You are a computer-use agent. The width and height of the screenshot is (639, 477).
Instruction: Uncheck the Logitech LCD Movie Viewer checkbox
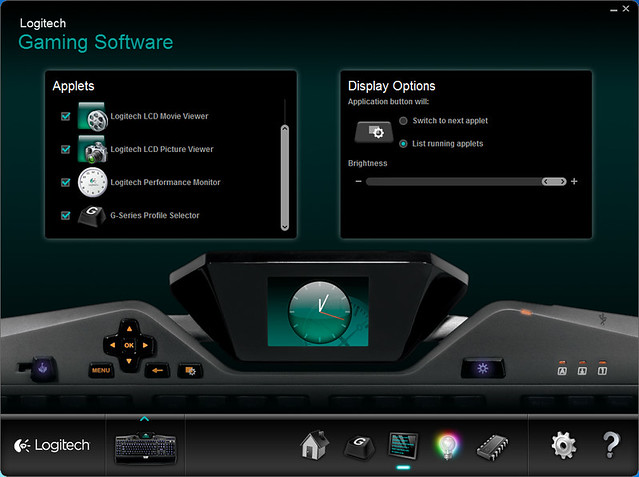point(66,117)
